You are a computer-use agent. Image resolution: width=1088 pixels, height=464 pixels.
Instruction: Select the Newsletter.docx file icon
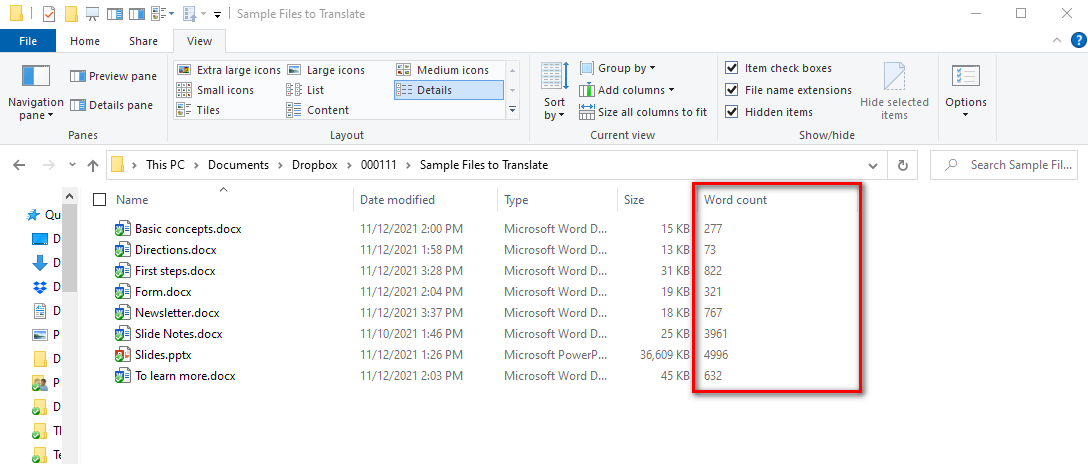123,313
